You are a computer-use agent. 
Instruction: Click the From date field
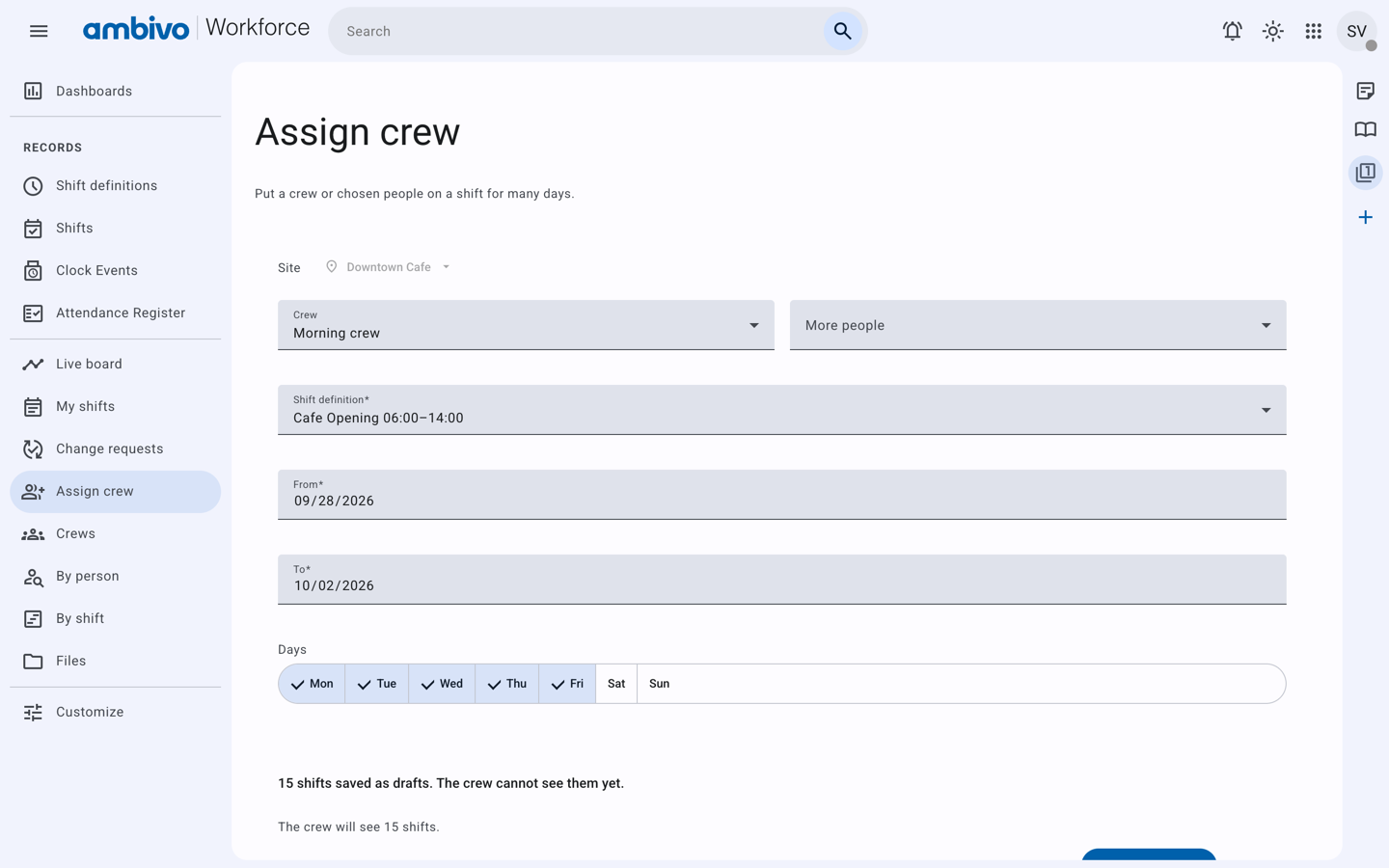pyautogui.click(x=782, y=495)
